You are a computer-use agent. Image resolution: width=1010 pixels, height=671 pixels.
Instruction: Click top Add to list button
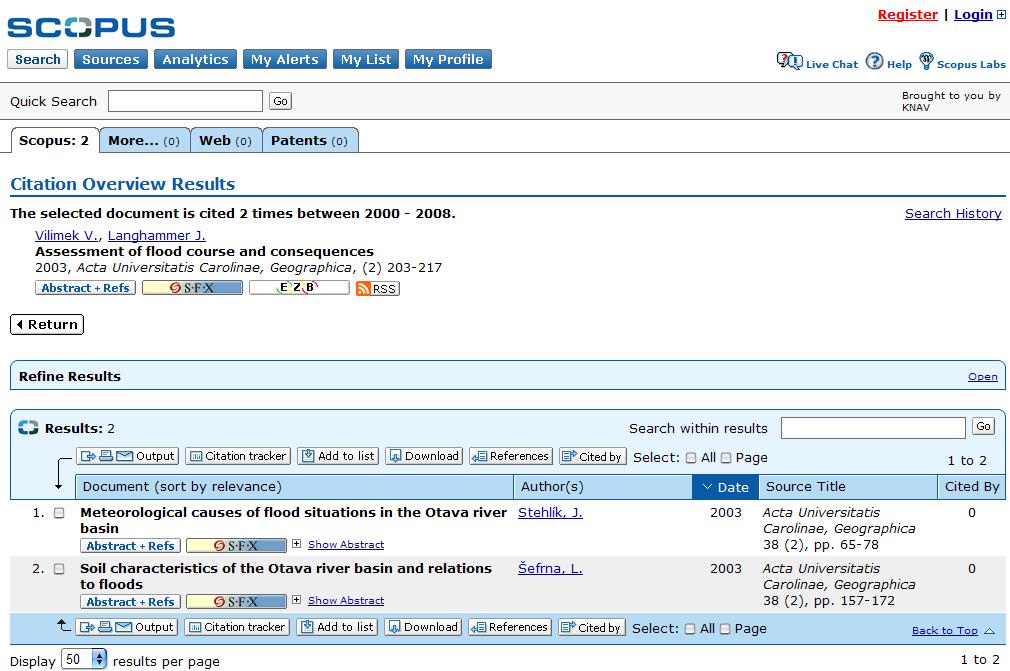click(338, 456)
